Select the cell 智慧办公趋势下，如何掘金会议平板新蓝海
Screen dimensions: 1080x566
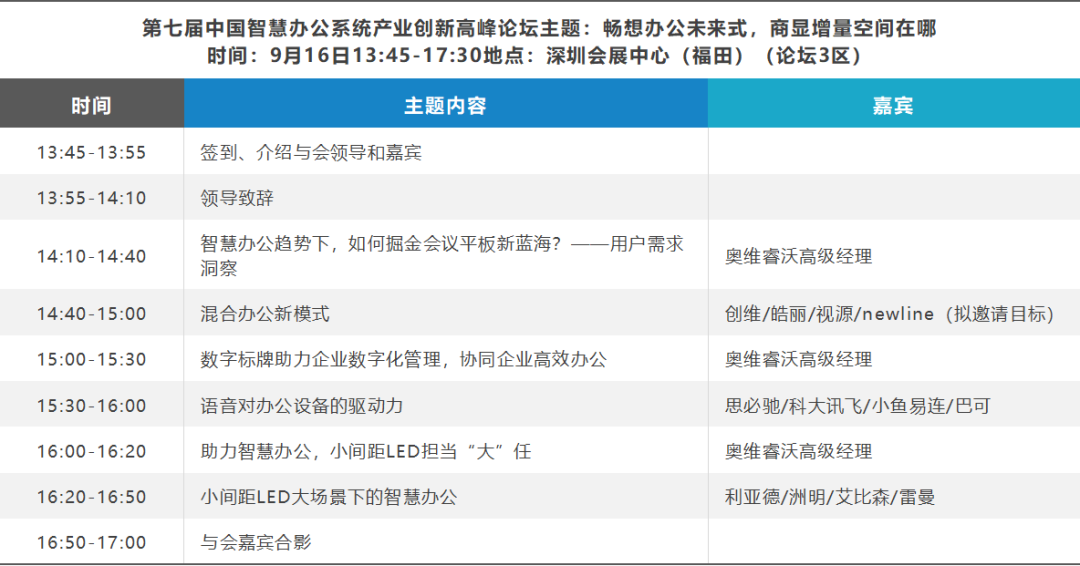(446, 255)
